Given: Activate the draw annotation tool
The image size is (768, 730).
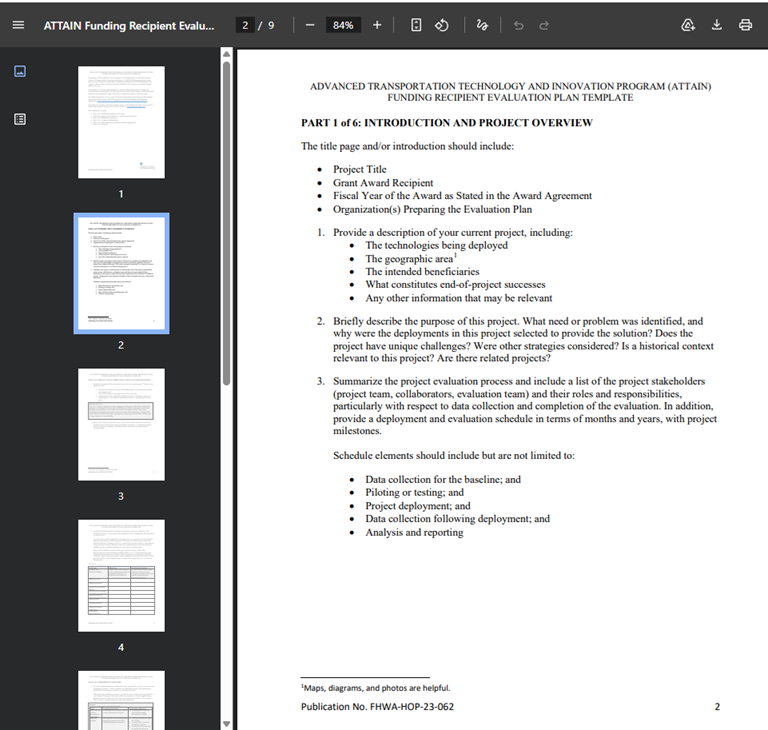Looking at the screenshot, I should [x=482, y=25].
